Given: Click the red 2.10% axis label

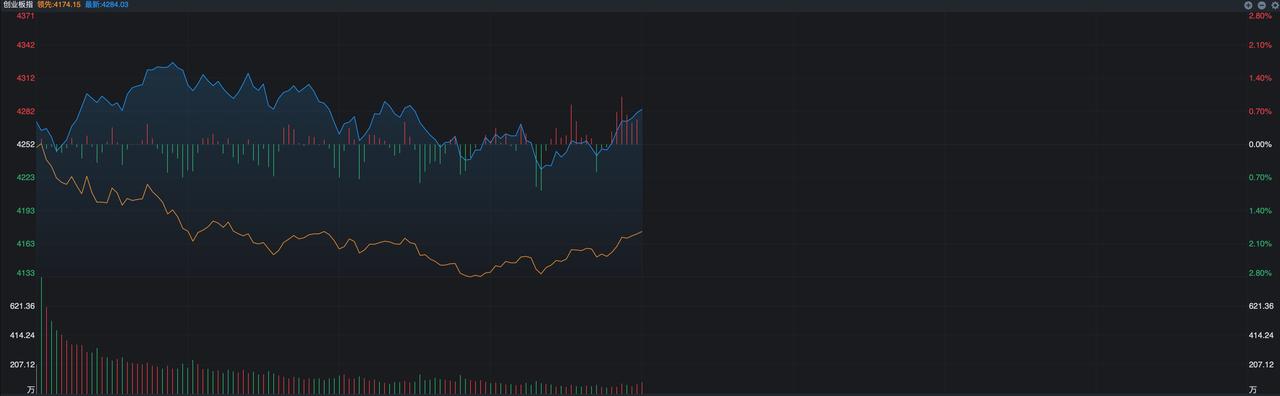Looking at the screenshot, I should pos(1260,45).
